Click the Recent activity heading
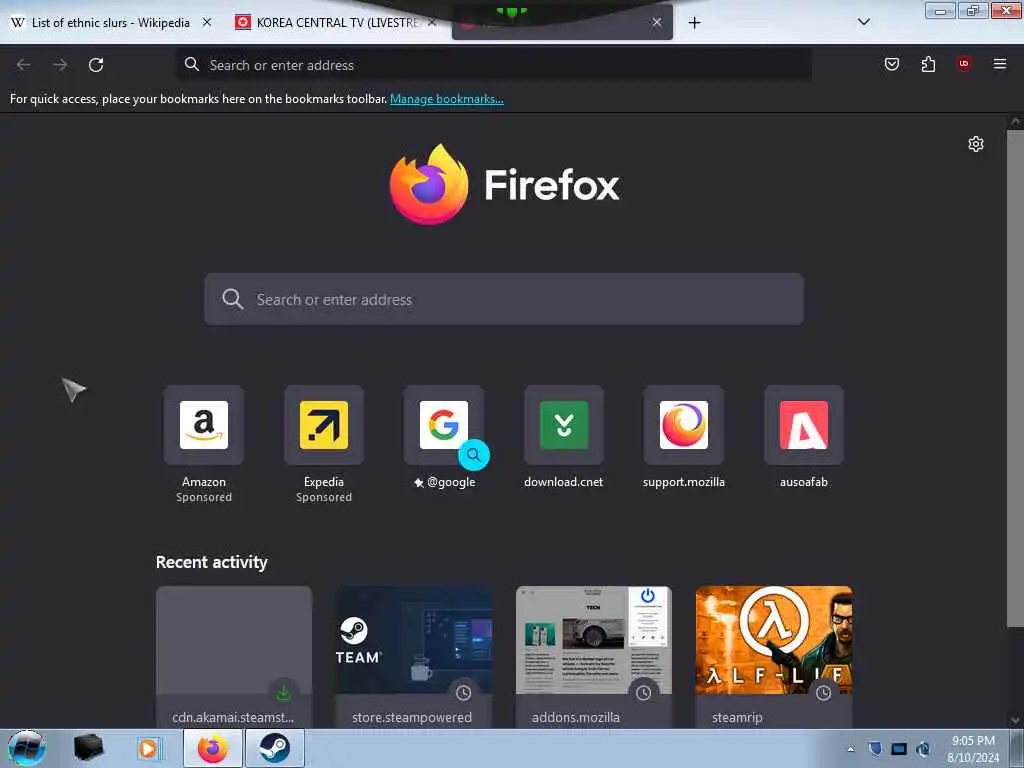 tap(212, 562)
